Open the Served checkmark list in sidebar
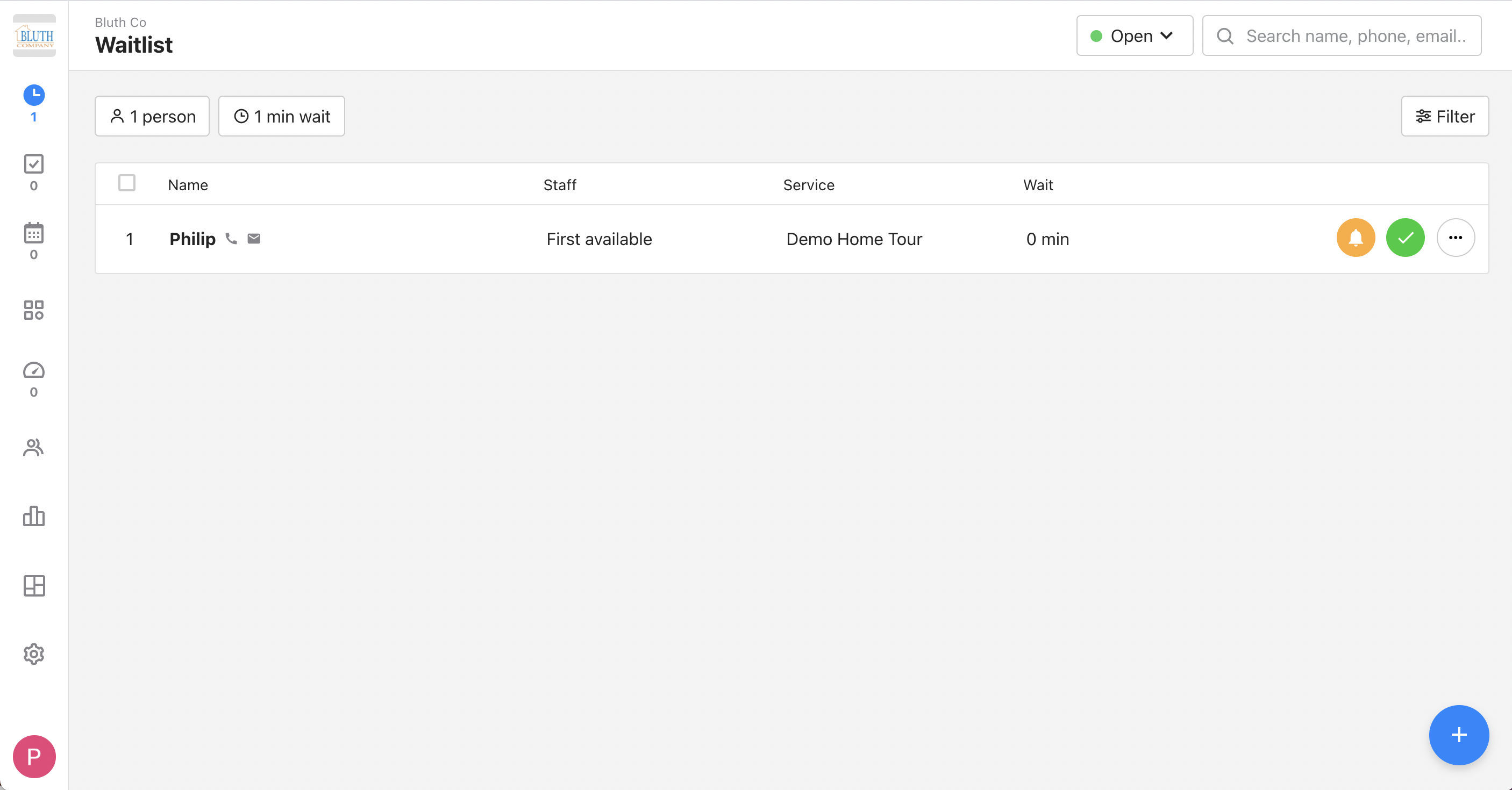The height and width of the screenshot is (790, 1512). pyautogui.click(x=34, y=164)
